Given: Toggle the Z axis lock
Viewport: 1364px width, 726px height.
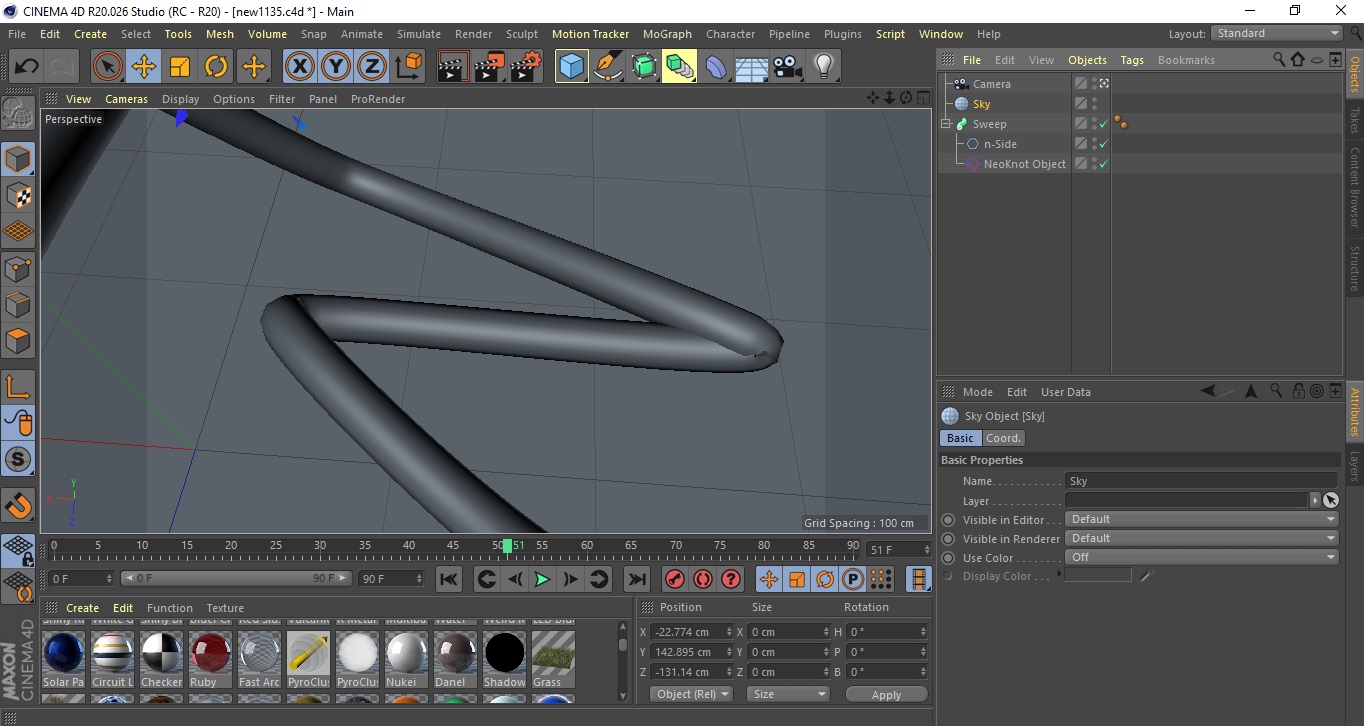Looking at the screenshot, I should coord(371,67).
